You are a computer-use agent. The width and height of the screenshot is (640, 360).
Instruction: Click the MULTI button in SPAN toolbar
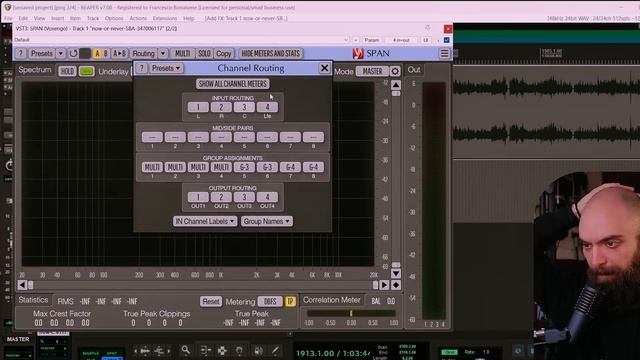(x=182, y=53)
